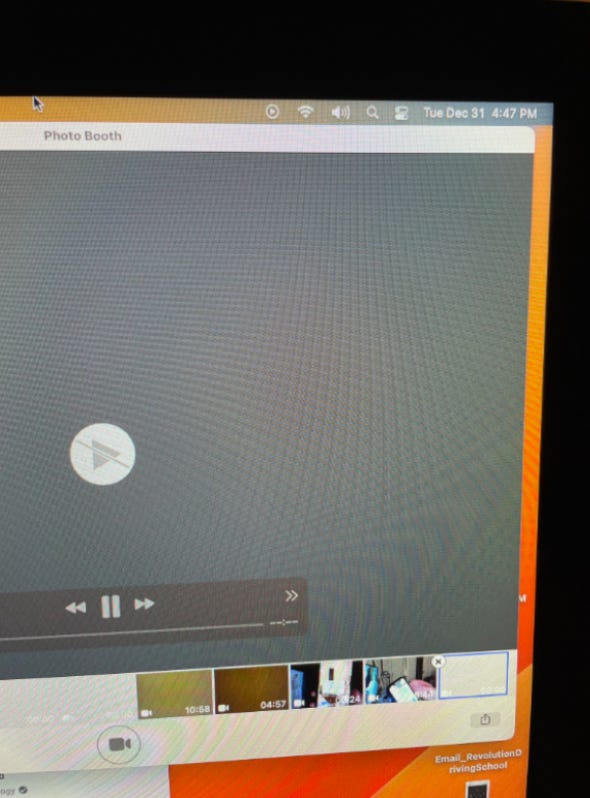
Task: Select the dark room video thumbnail with blue light
Action: click(x=326, y=685)
